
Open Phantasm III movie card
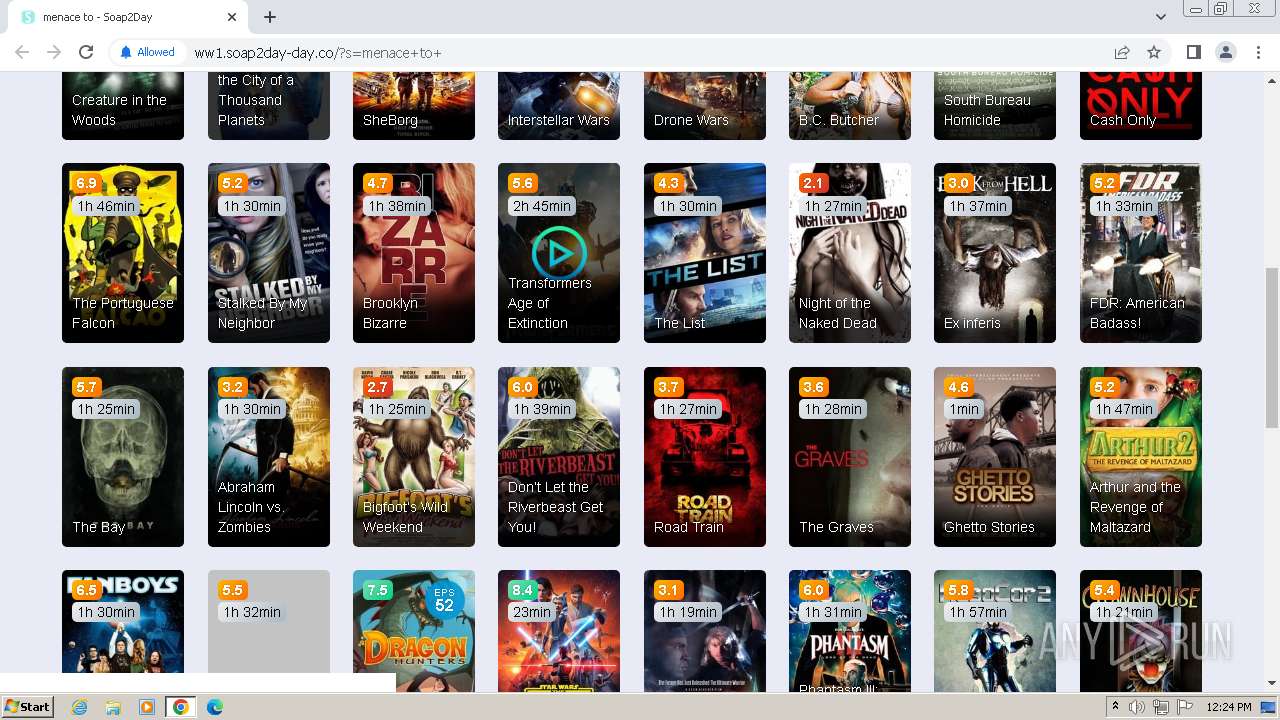pos(850,630)
